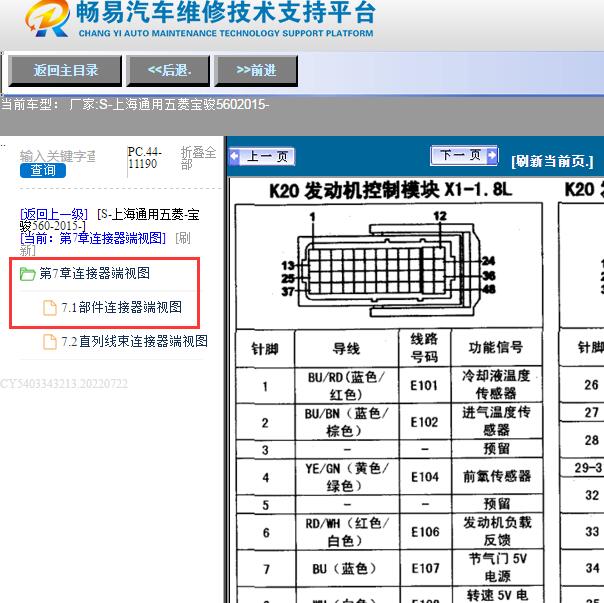Go back with <<后退 button
This screenshot has width=604, height=603.
coord(168,71)
